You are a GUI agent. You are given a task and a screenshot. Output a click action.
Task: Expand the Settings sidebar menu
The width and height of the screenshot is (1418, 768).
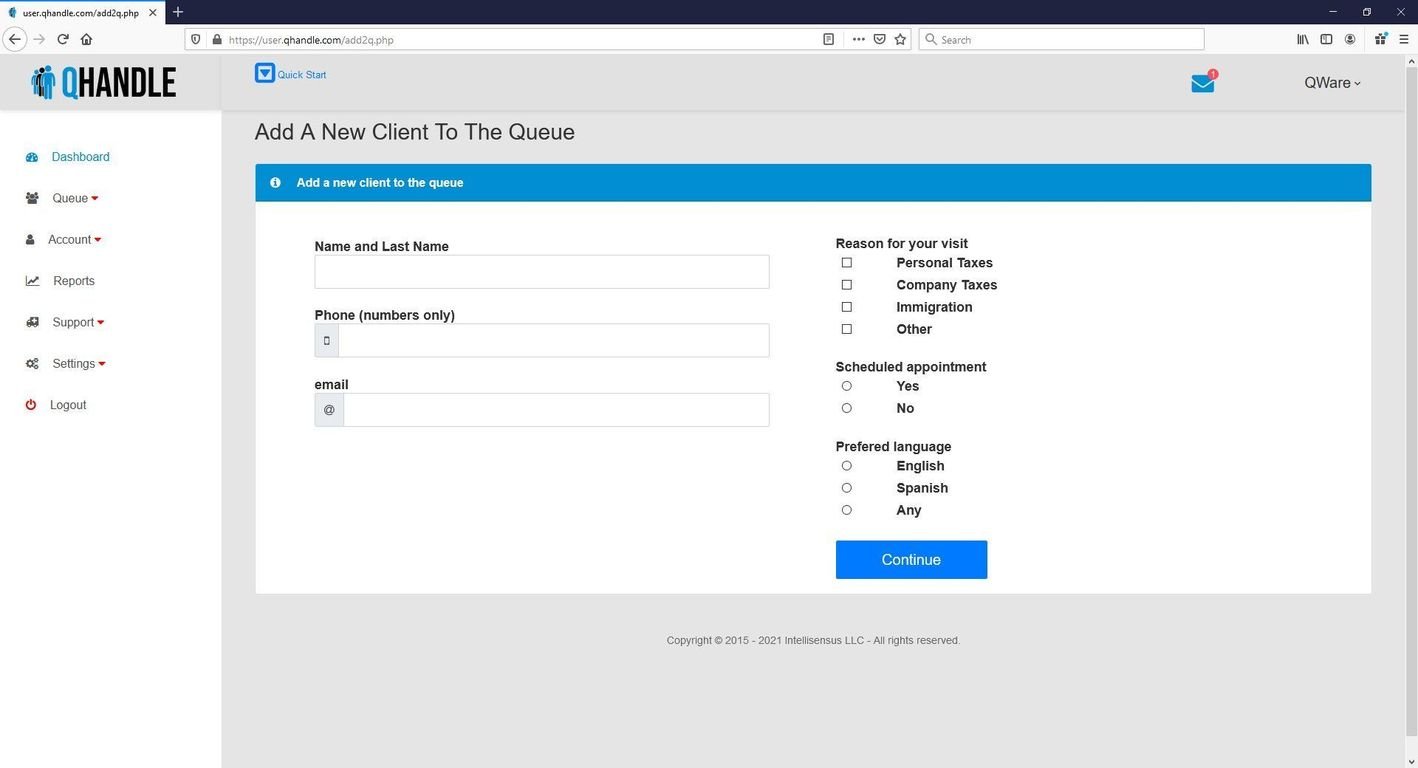point(75,364)
